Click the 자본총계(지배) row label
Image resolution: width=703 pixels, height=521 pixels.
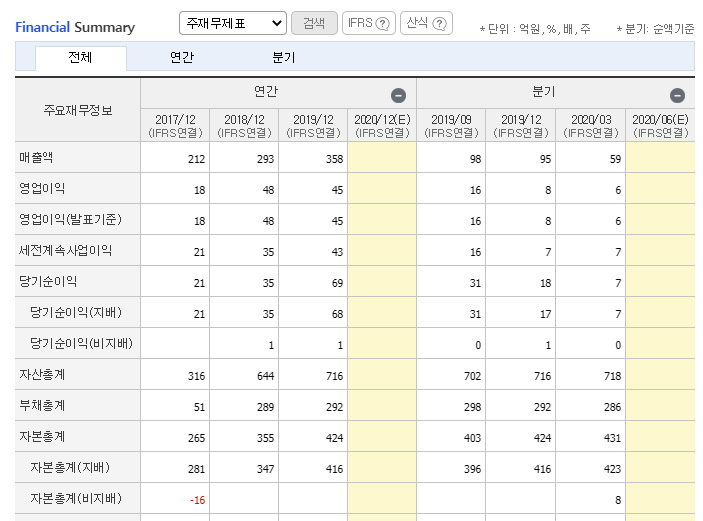pyautogui.click(x=70, y=467)
